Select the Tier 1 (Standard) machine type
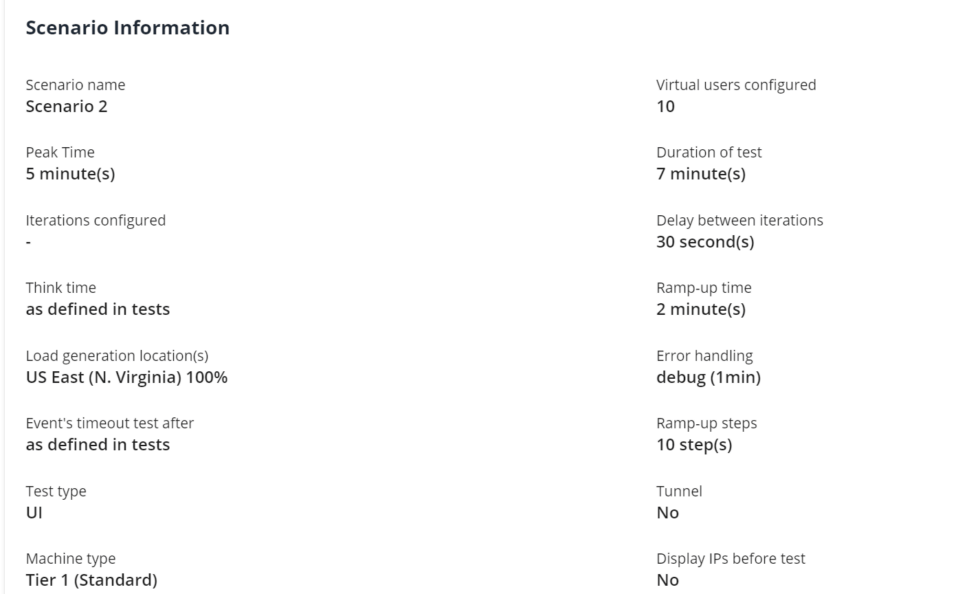980x594 pixels. (x=91, y=580)
